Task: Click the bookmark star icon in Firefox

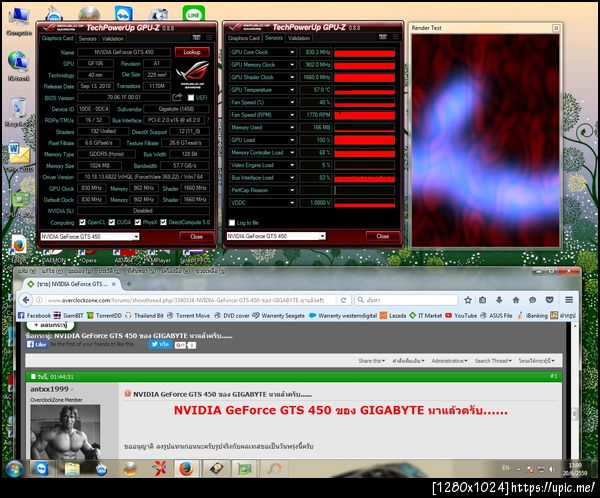Action: pos(468,300)
